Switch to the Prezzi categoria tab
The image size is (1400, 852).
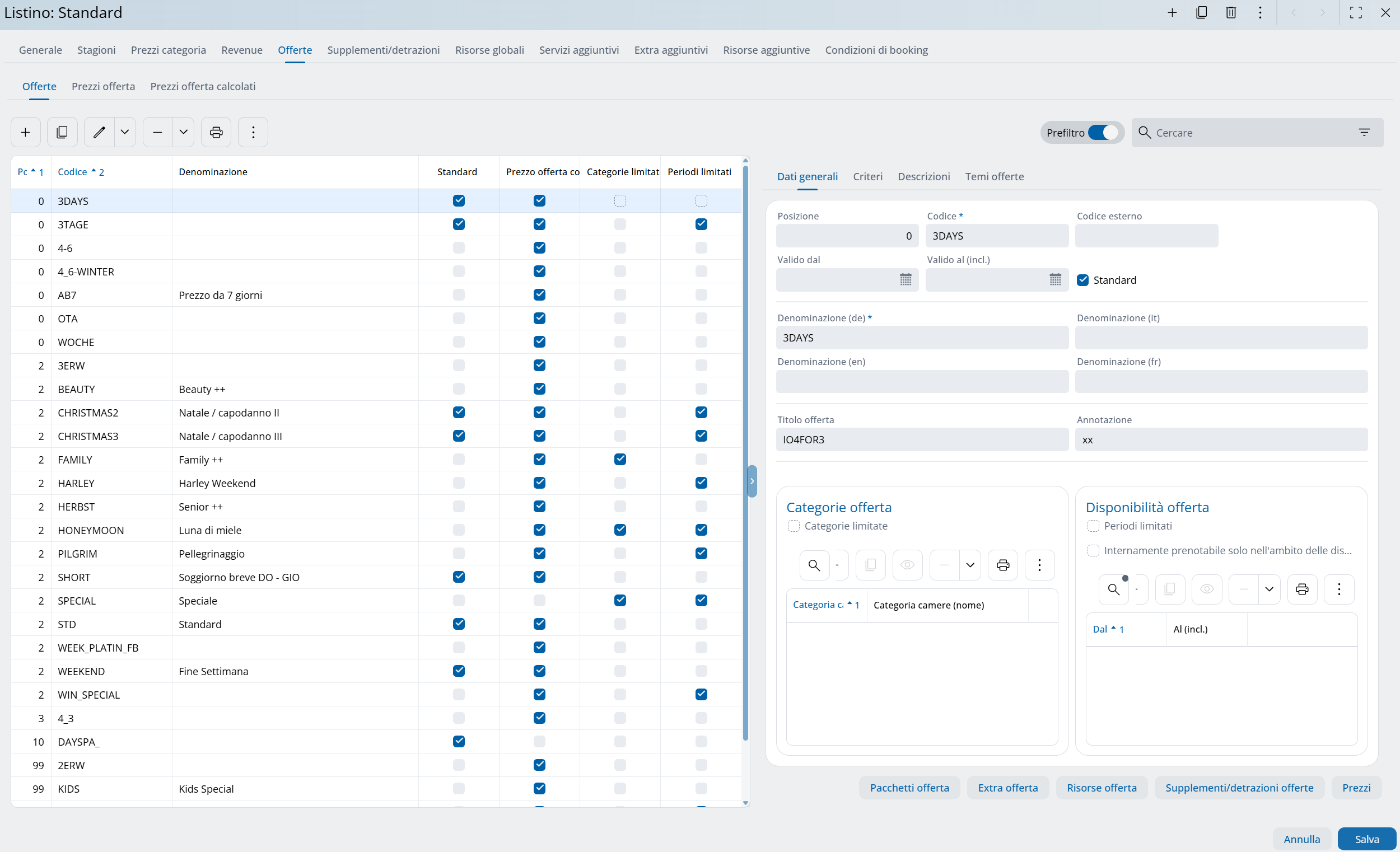pos(168,50)
